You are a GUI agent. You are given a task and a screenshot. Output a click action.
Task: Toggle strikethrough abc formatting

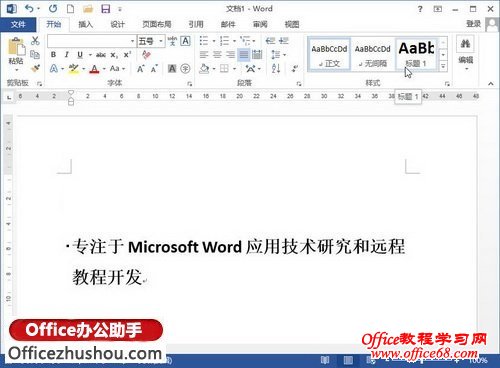pyautogui.click(x=101, y=55)
